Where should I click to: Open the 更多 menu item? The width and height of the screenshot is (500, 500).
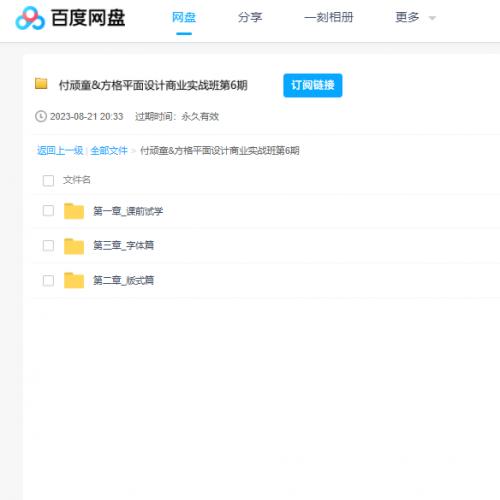point(407,17)
